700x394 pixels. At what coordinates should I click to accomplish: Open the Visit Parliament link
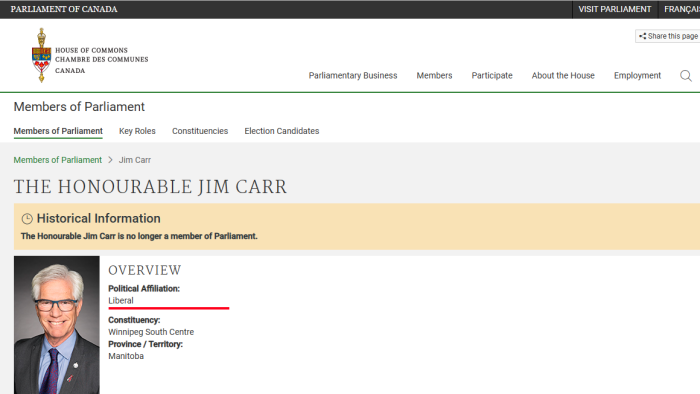pos(615,9)
